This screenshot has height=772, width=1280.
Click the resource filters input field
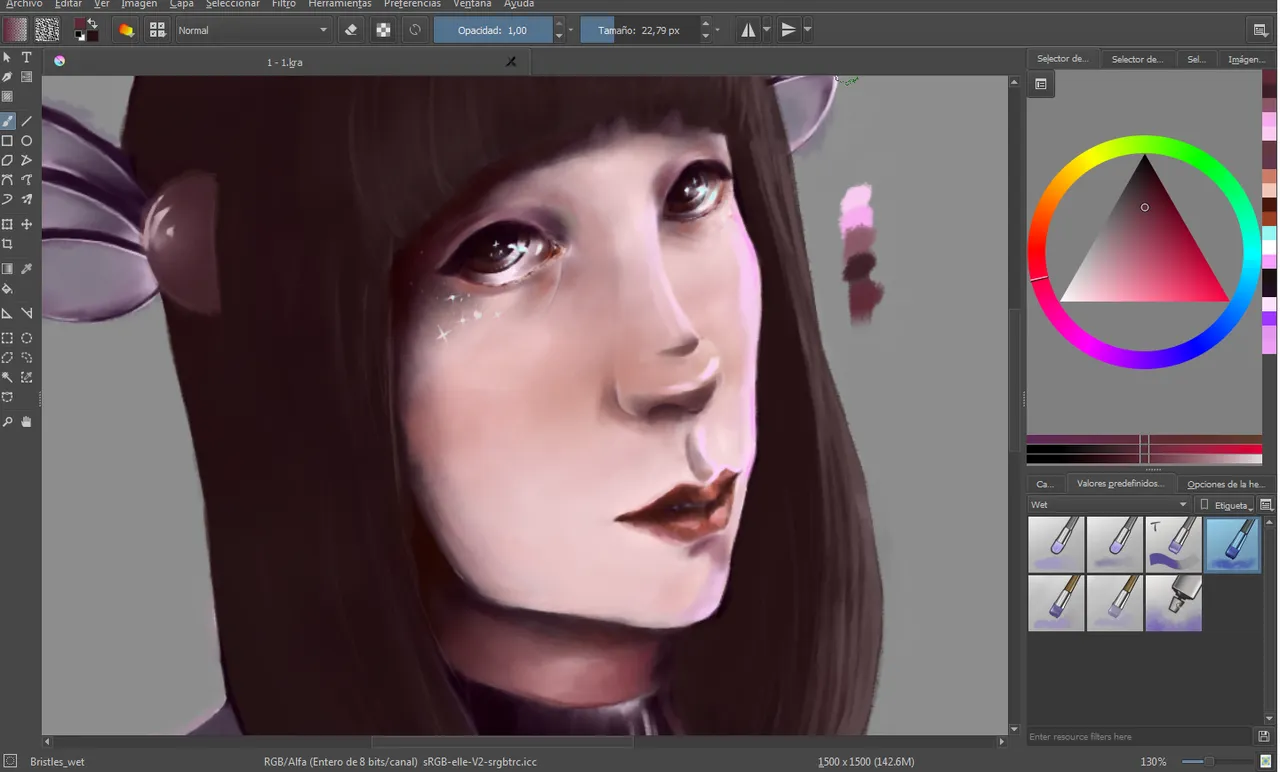(x=1139, y=737)
